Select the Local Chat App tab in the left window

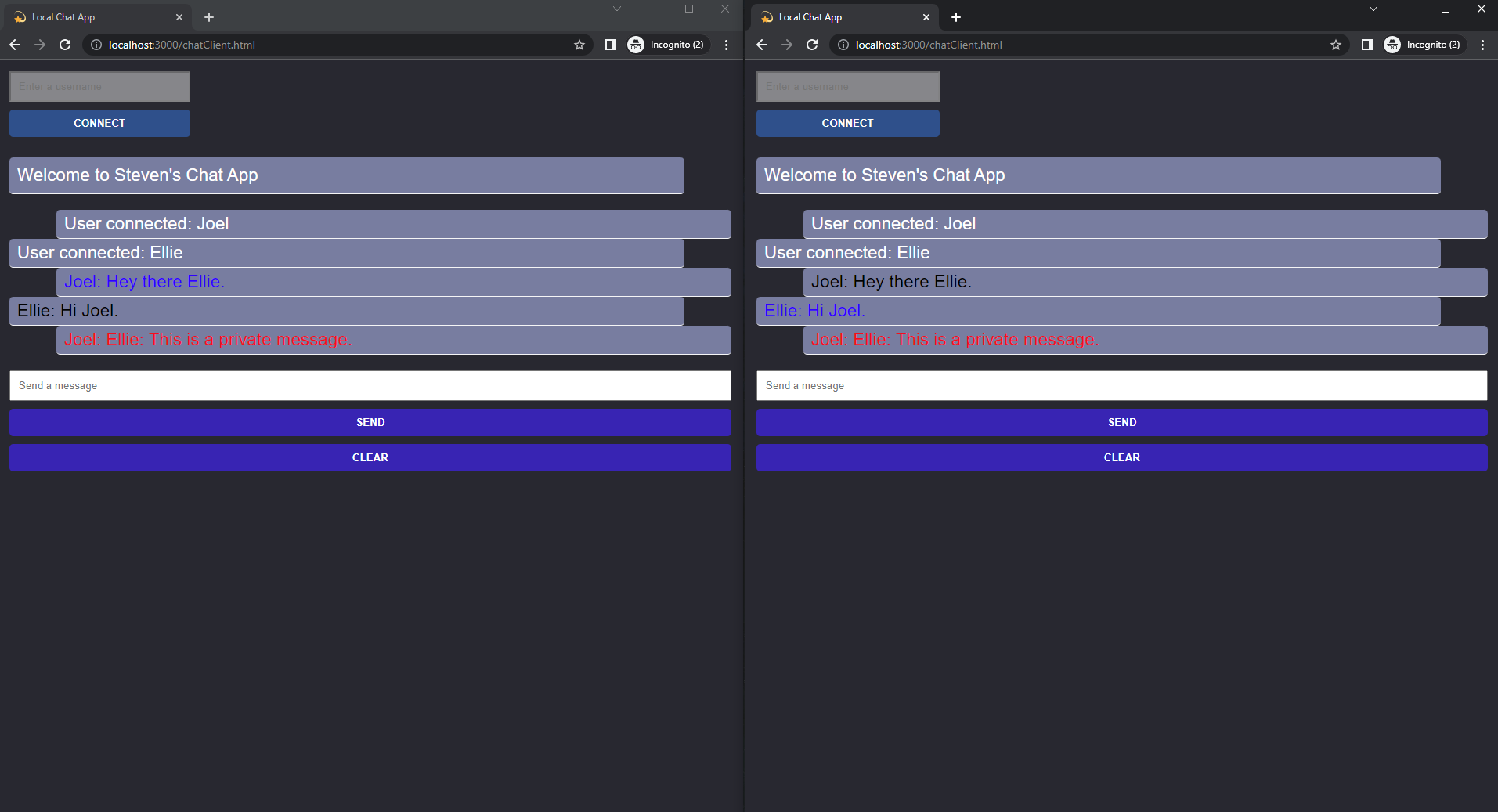coord(86,16)
